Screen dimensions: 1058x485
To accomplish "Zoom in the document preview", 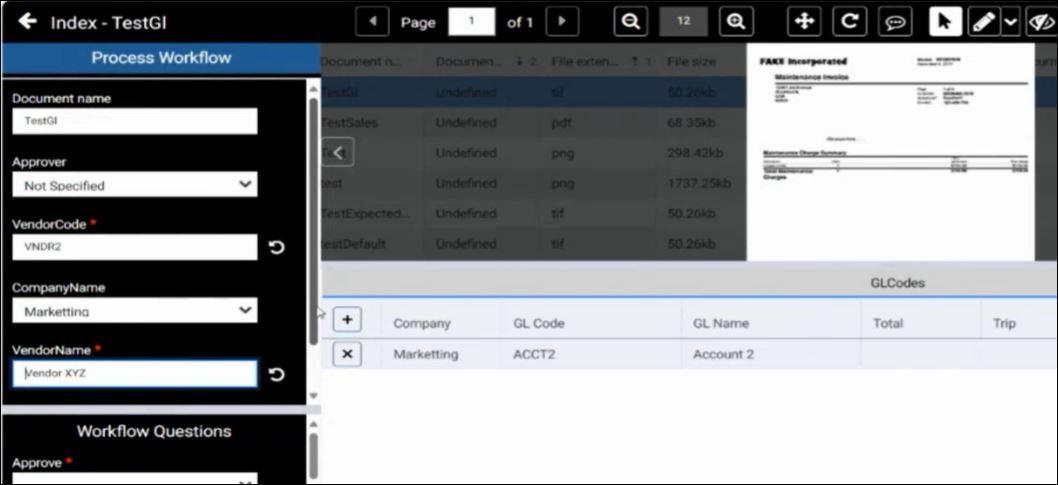I will pos(735,21).
